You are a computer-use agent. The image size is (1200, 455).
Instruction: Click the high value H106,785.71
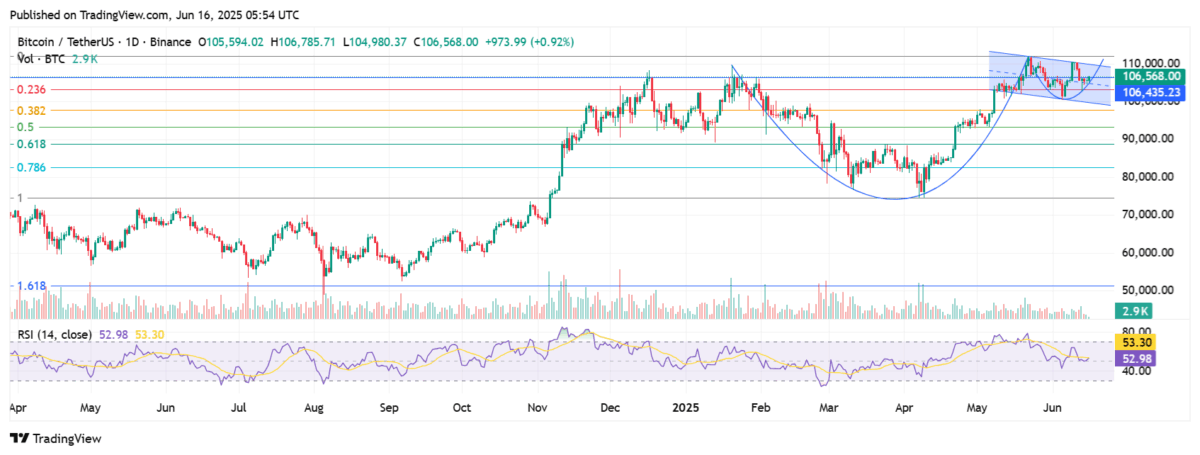pos(303,42)
